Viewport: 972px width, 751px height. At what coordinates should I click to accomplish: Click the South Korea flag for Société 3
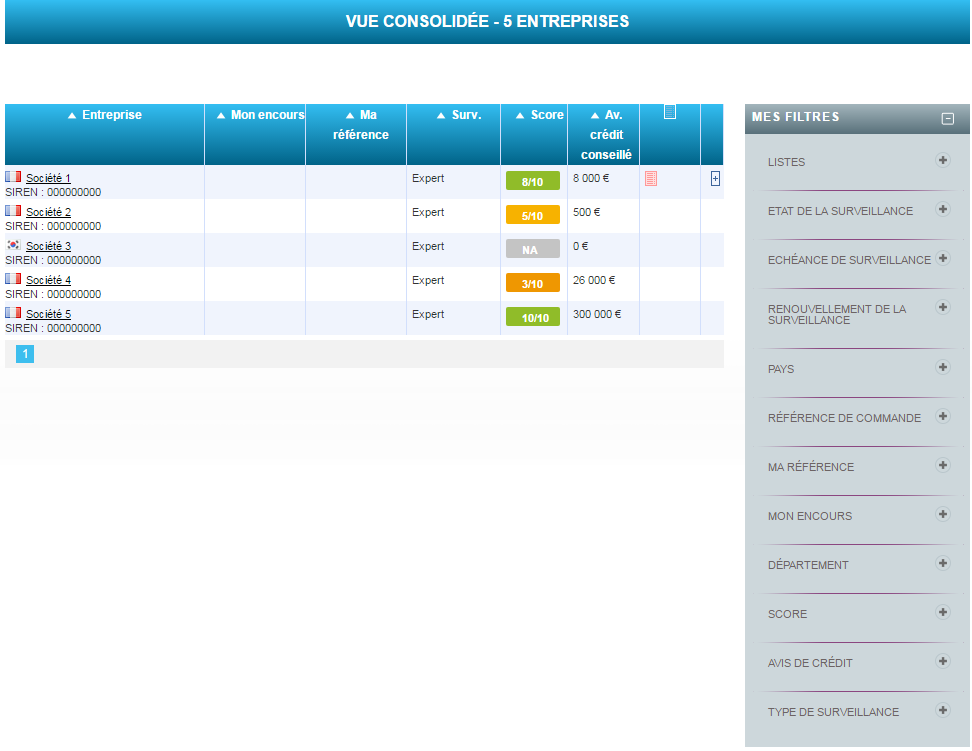point(13,245)
